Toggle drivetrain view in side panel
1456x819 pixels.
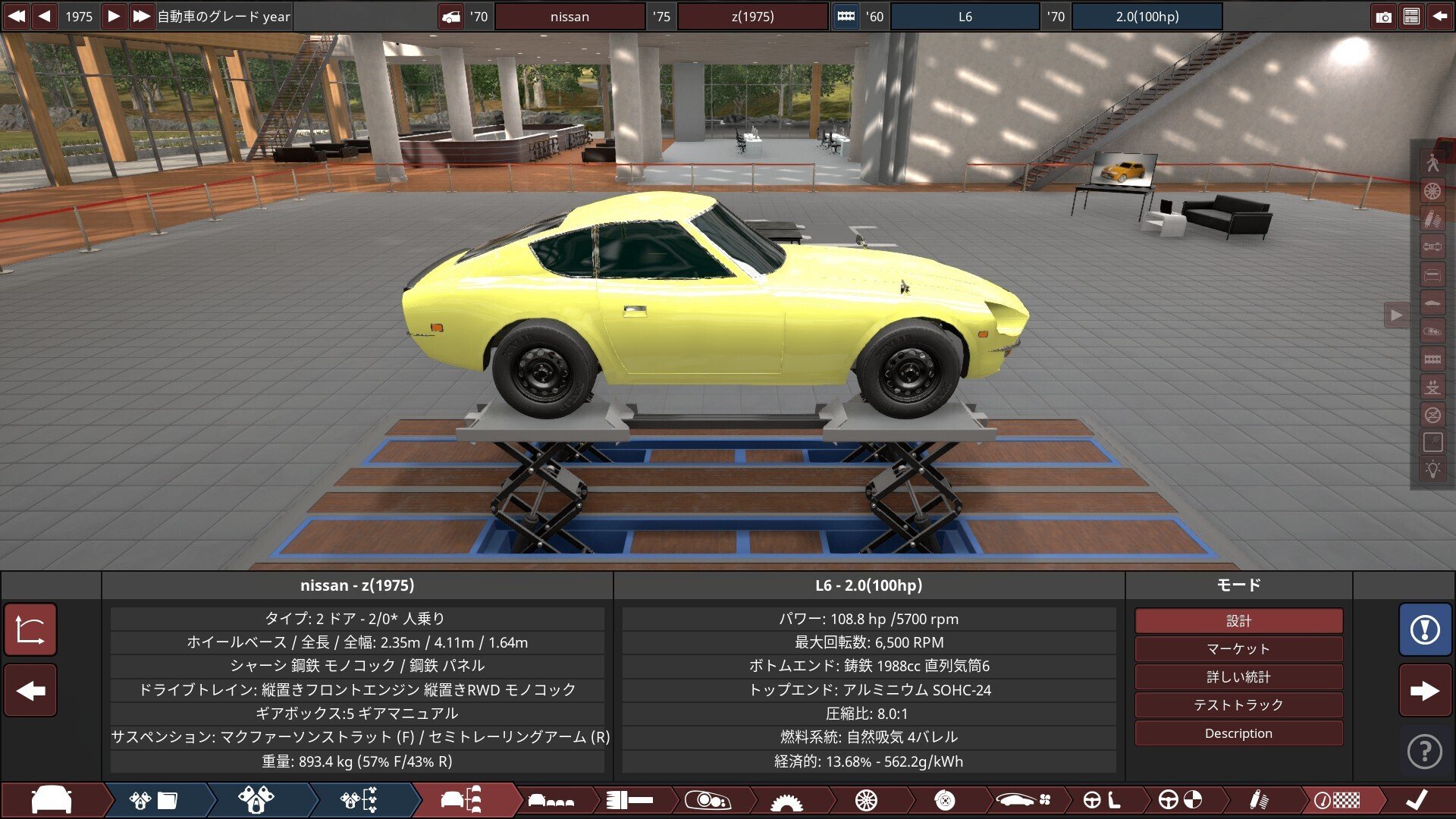pyautogui.click(x=1432, y=247)
